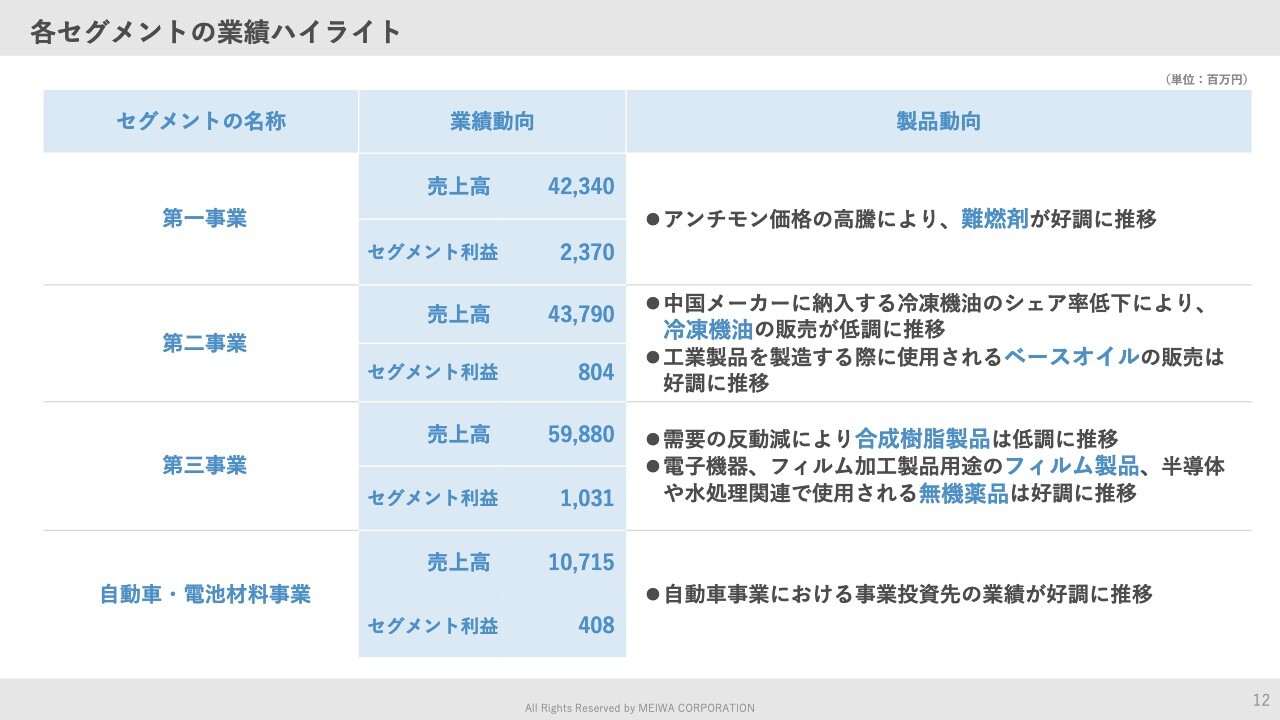Select sales value 10,715
This screenshot has width=1280, height=720.
[581, 562]
